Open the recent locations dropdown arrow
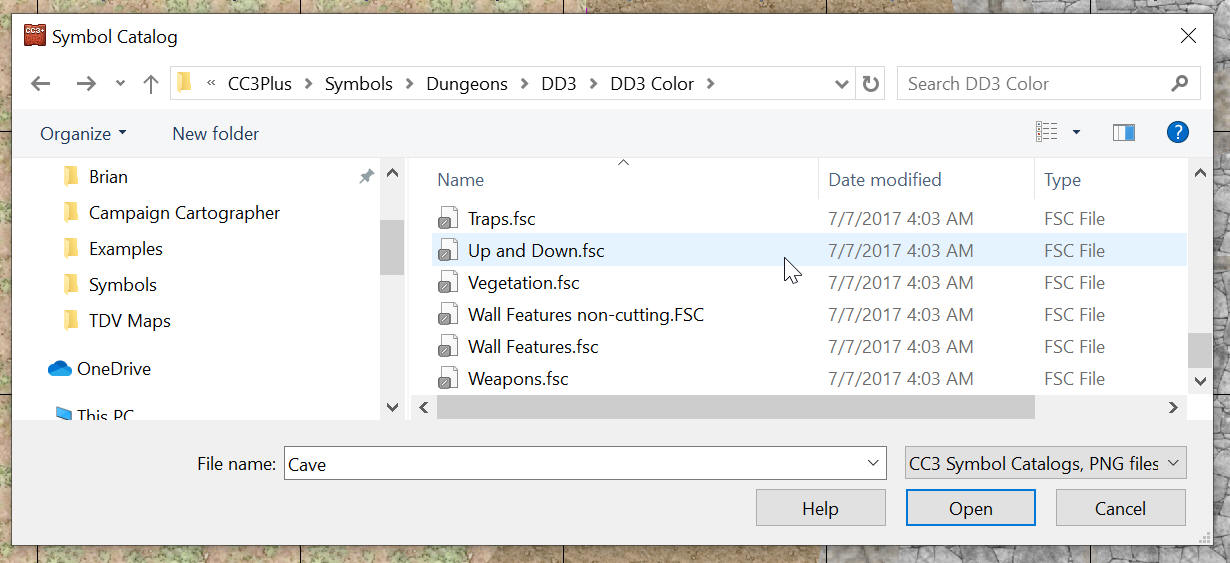Image resolution: width=1230 pixels, height=563 pixels. (120, 84)
